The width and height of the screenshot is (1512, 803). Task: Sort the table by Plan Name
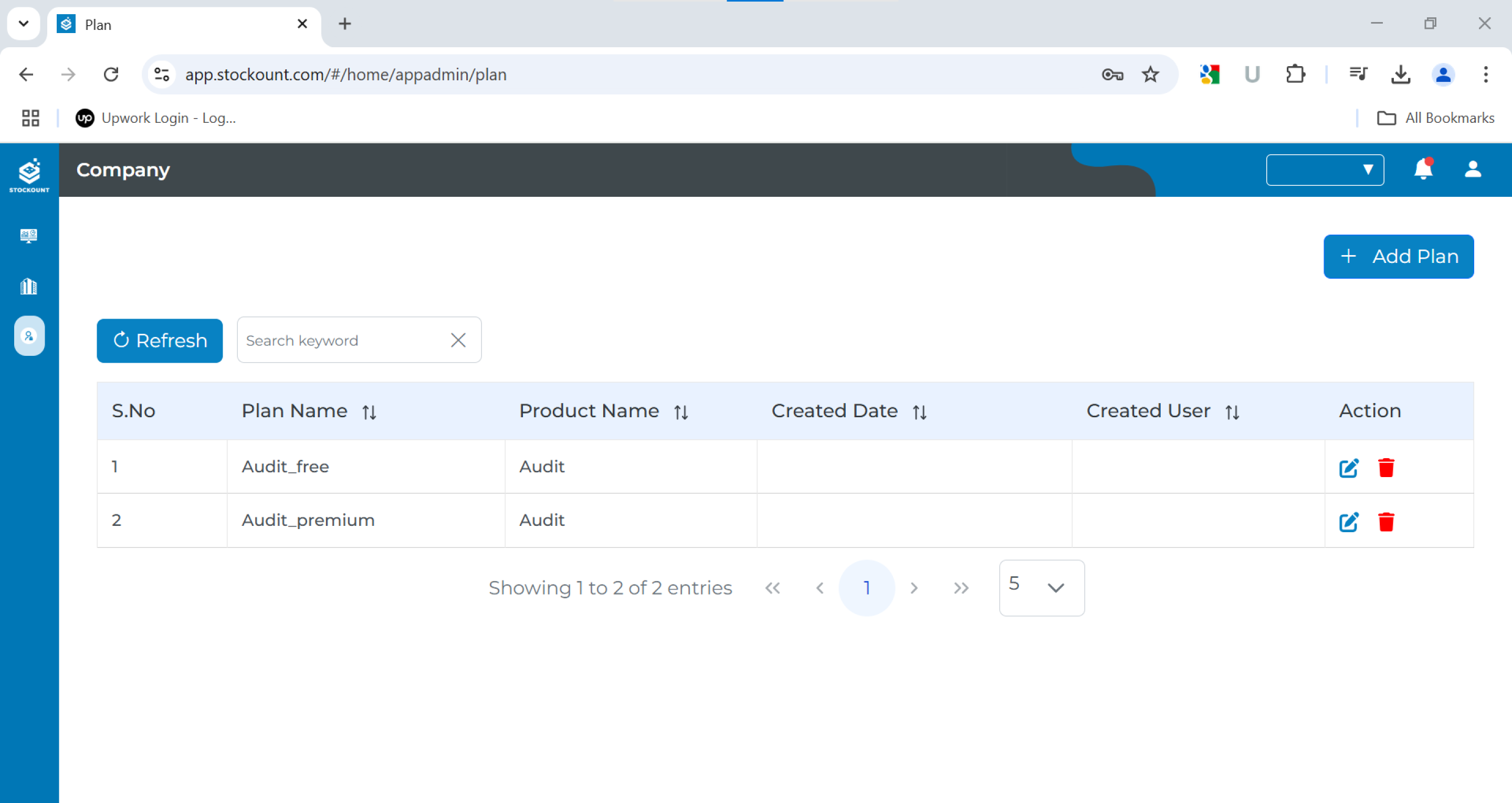[x=369, y=412]
